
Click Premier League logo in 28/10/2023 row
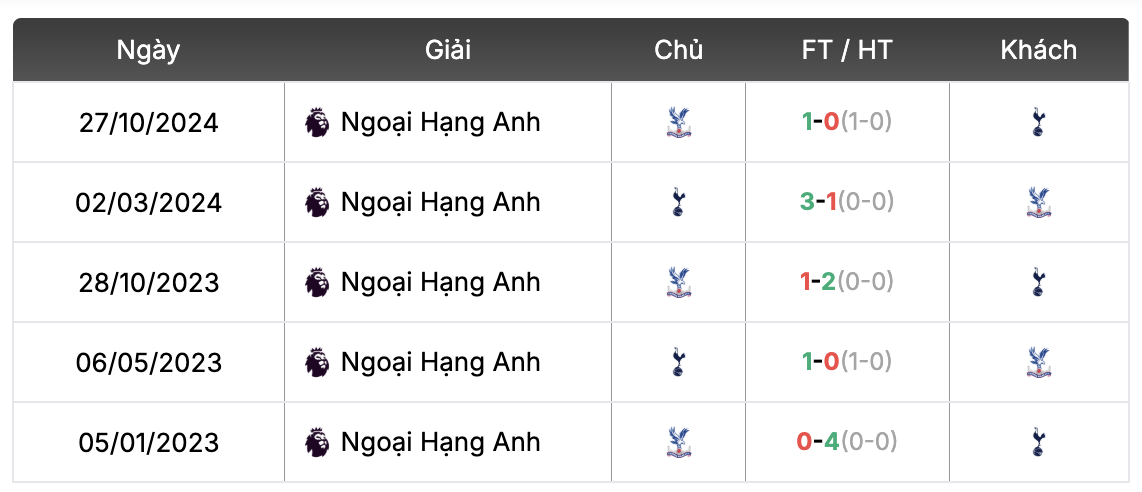pos(317,282)
